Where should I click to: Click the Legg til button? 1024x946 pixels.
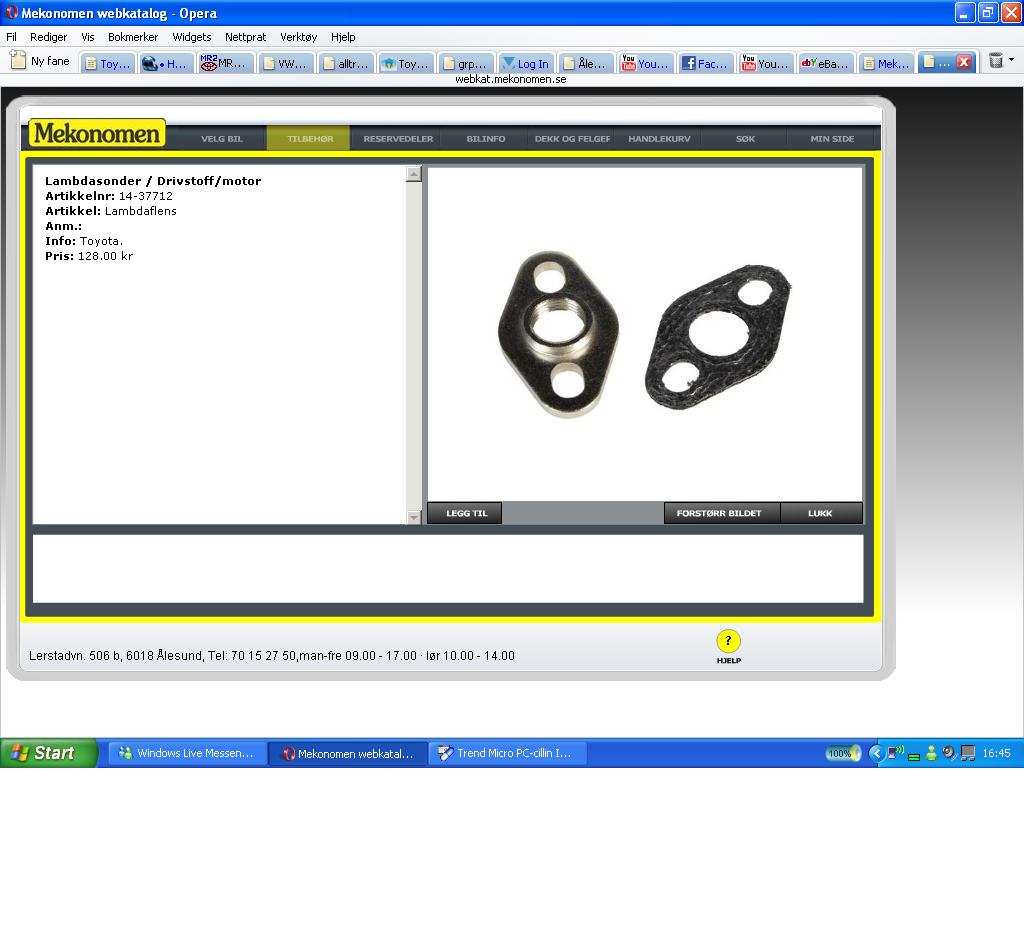tap(466, 513)
